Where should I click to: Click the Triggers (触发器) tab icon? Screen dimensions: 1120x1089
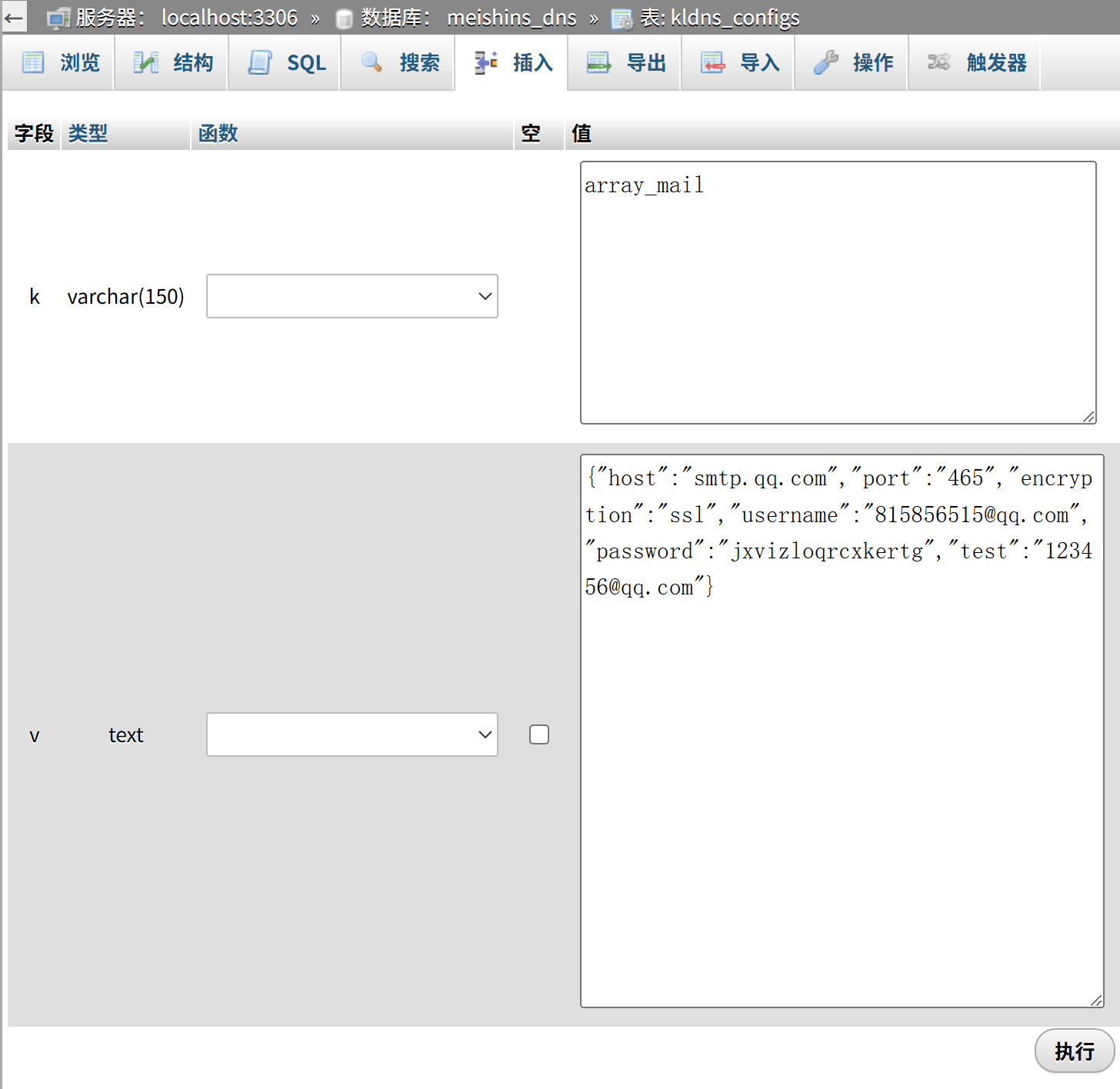click(938, 62)
